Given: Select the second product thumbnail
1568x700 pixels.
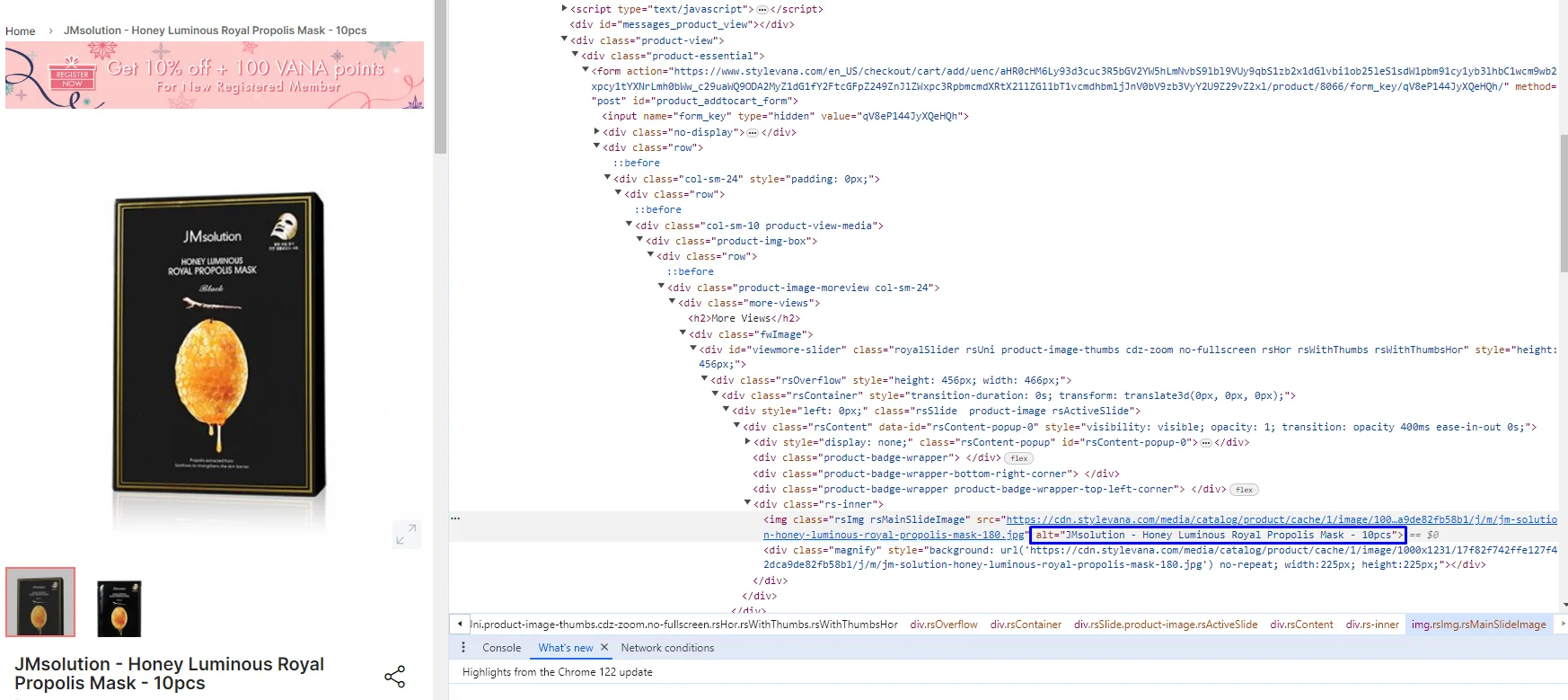Looking at the screenshot, I should point(119,607).
